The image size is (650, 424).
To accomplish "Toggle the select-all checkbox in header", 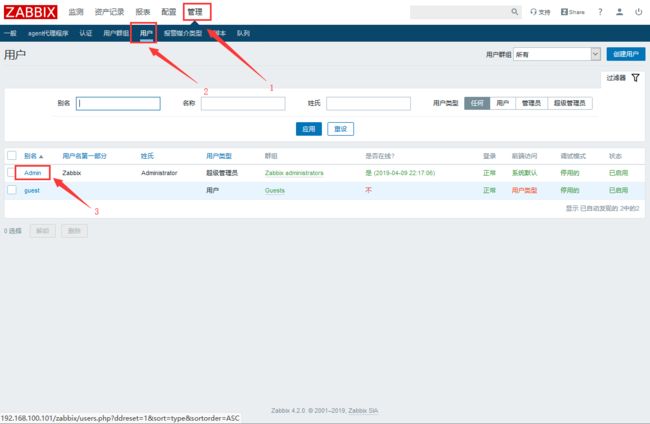I will point(12,155).
